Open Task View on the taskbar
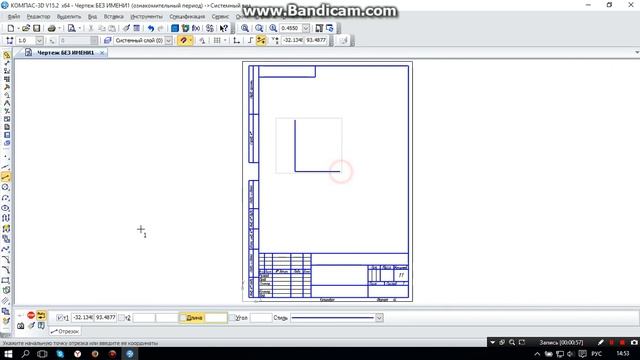The width and height of the screenshot is (640, 360). coord(42,354)
